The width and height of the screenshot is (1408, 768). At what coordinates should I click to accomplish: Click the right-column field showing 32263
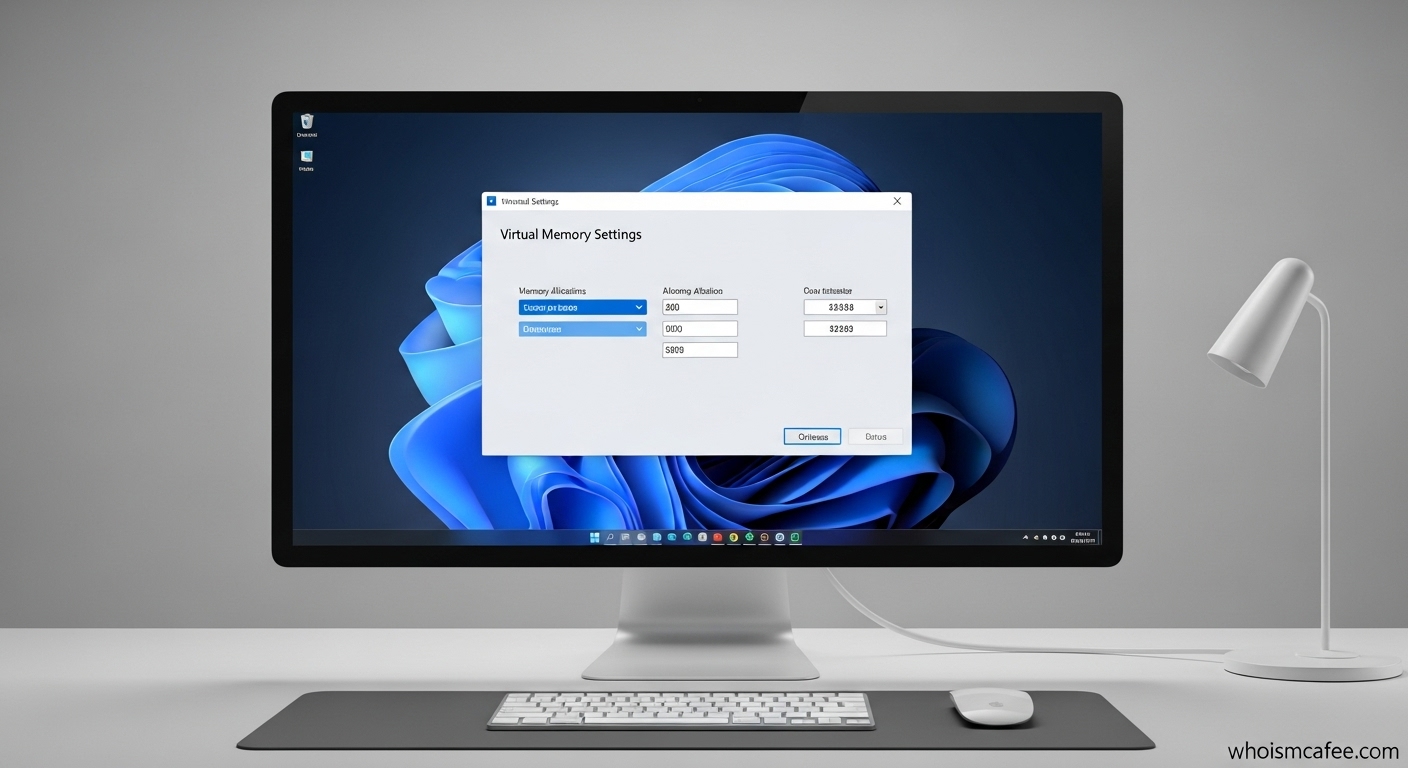coord(845,329)
